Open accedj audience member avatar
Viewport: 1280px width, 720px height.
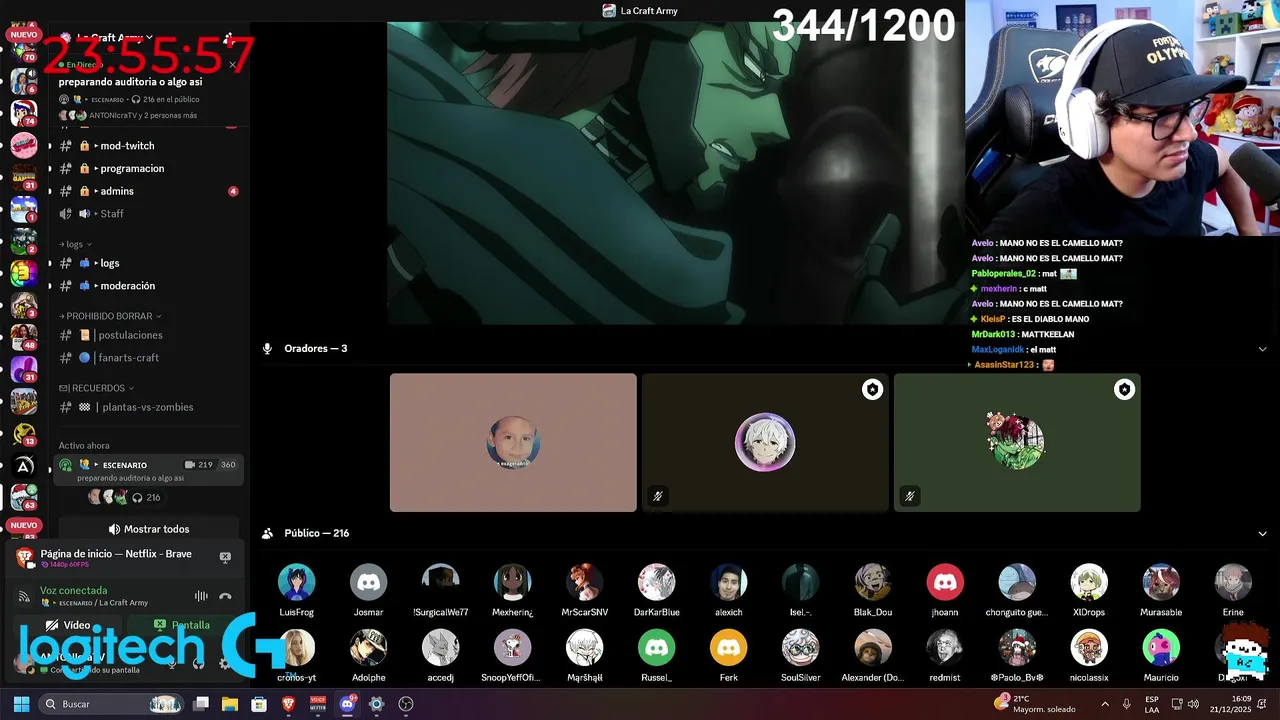(440, 648)
